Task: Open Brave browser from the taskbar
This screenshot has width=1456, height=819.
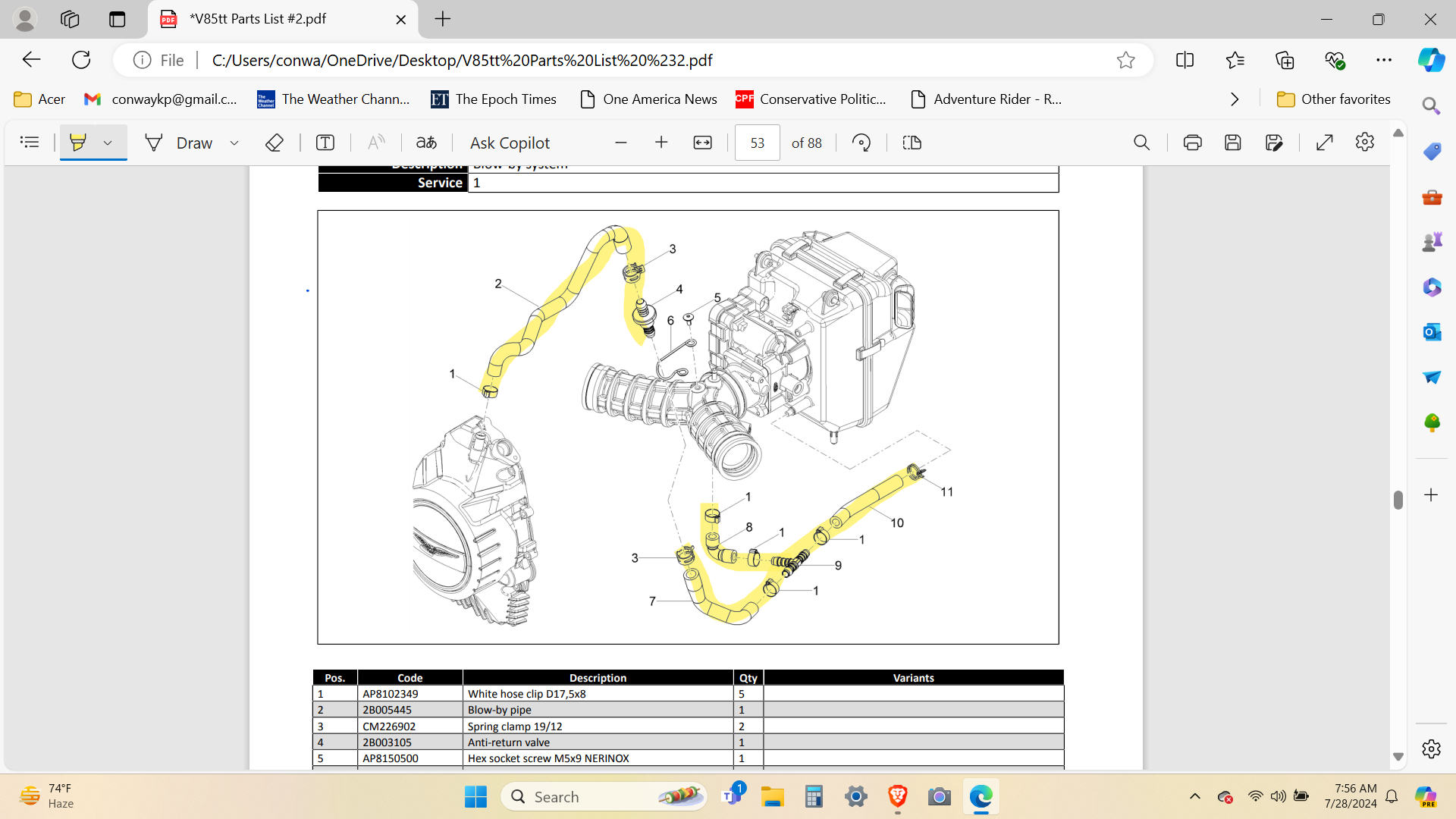Action: [x=898, y=797]
